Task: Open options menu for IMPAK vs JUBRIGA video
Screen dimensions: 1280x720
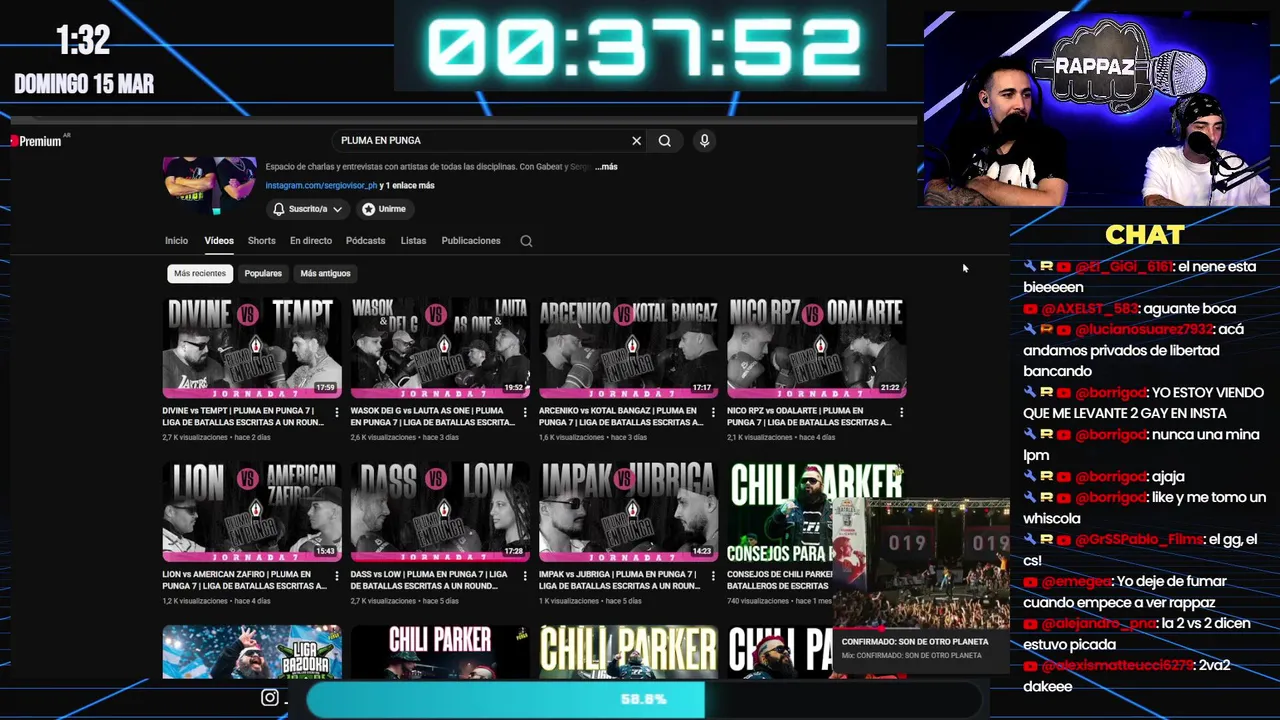Action: (x=713, y=576)
